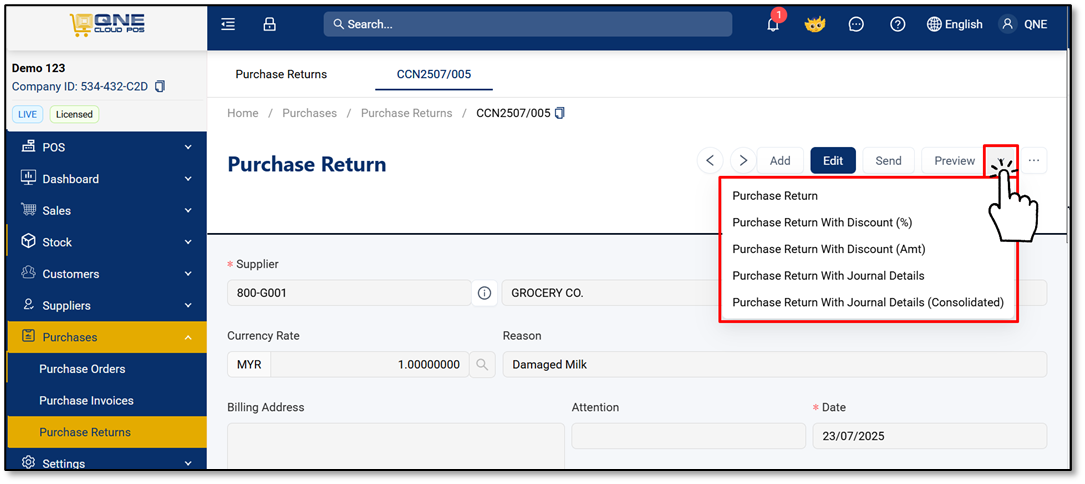Switch to the Purchase Returns tab
This screenshot has height=484, width=1085.
281,74
